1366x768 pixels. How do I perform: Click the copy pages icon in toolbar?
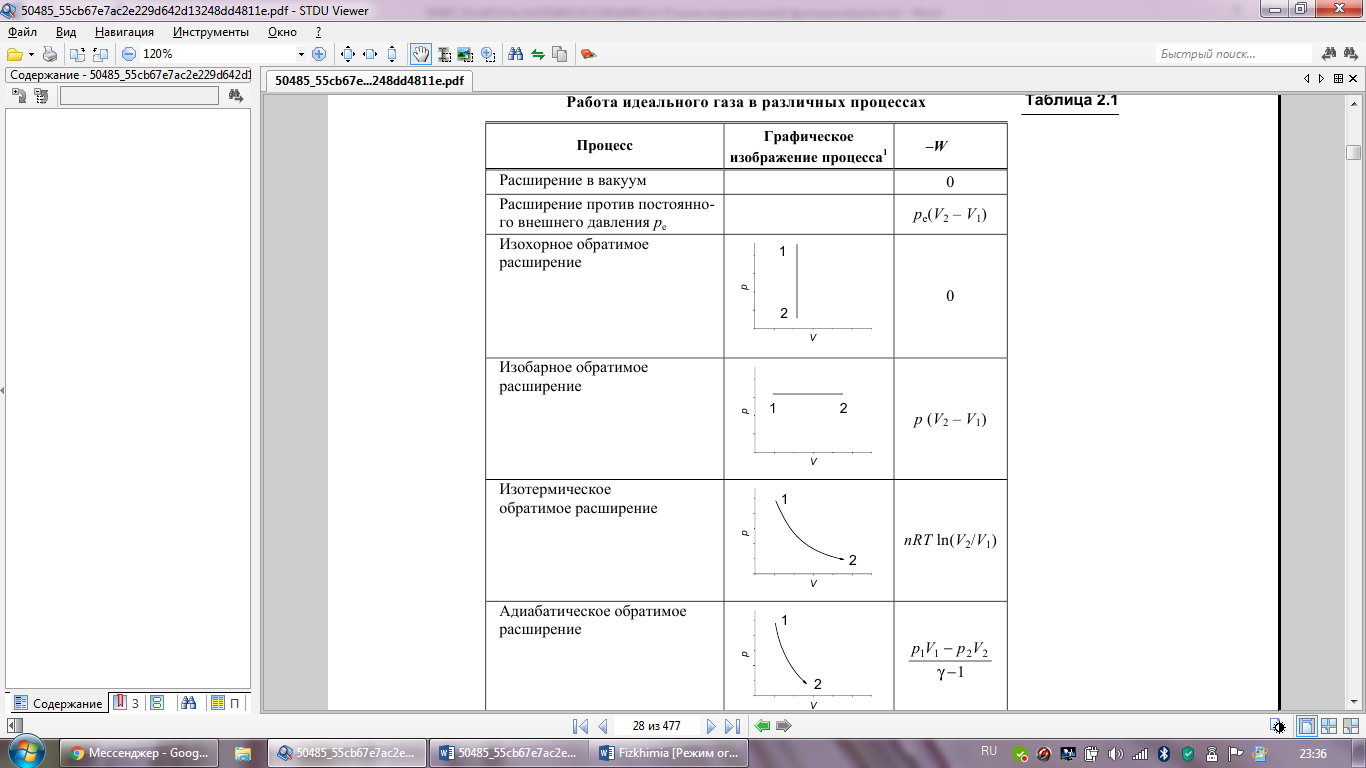[x=560, y=54]
